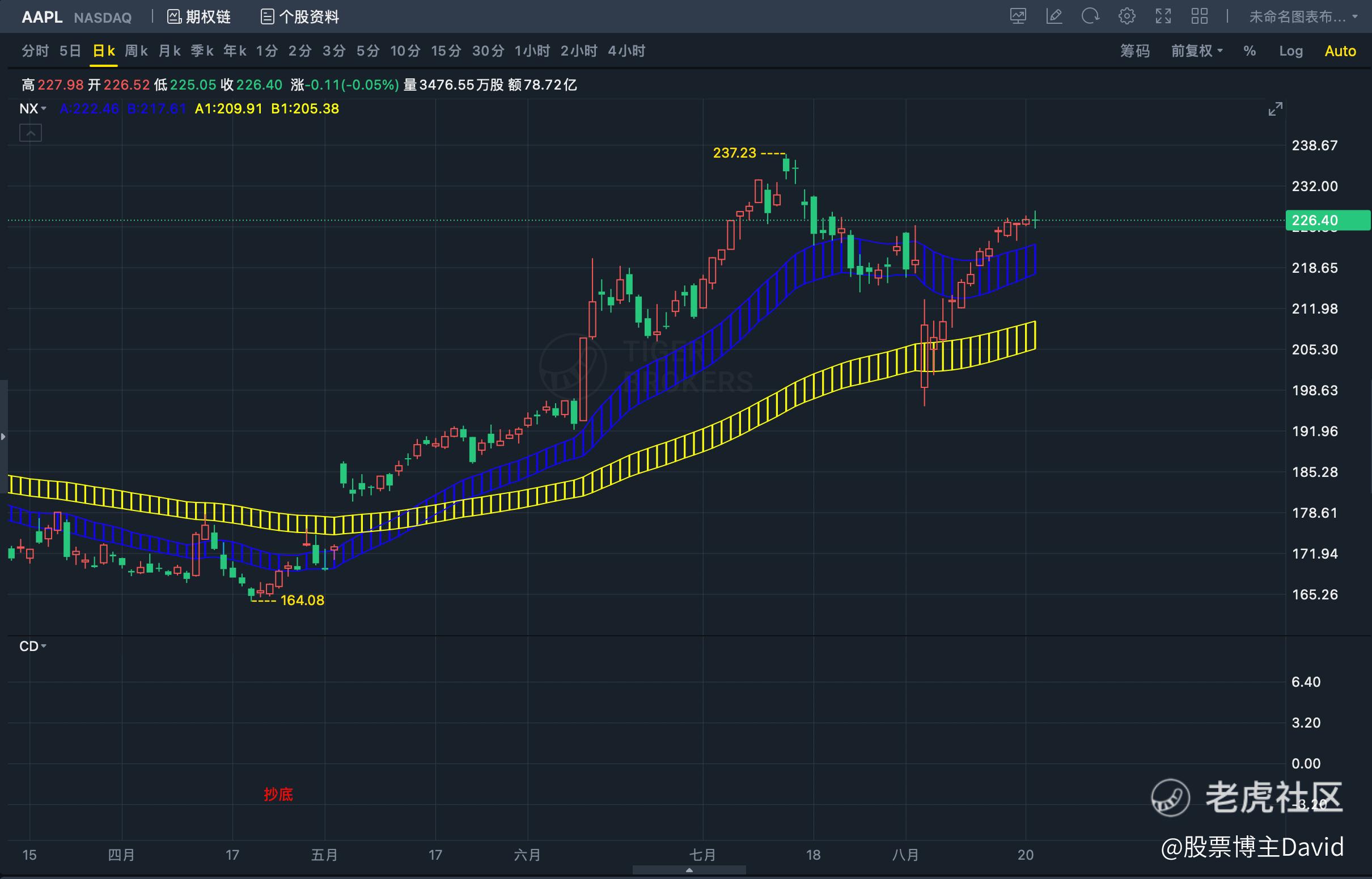Toggle Log scale

[1290, 51]
